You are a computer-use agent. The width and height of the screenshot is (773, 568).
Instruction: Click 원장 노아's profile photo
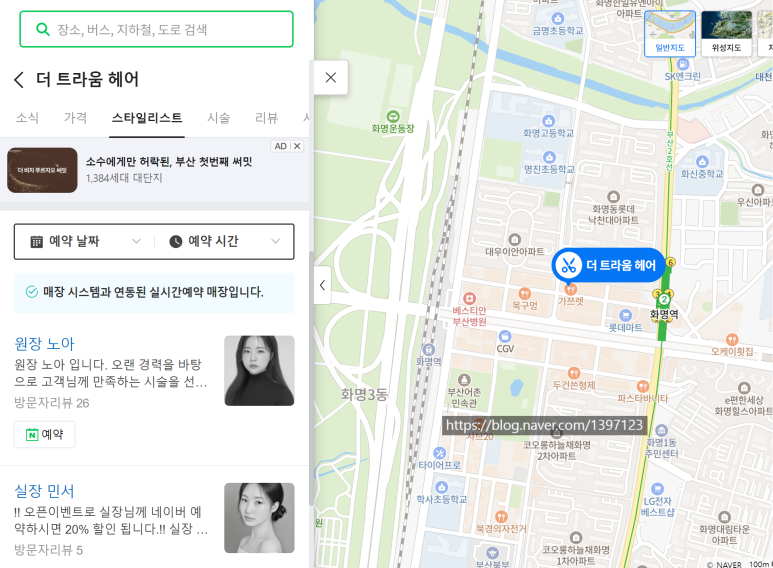[x=259, y=371]
